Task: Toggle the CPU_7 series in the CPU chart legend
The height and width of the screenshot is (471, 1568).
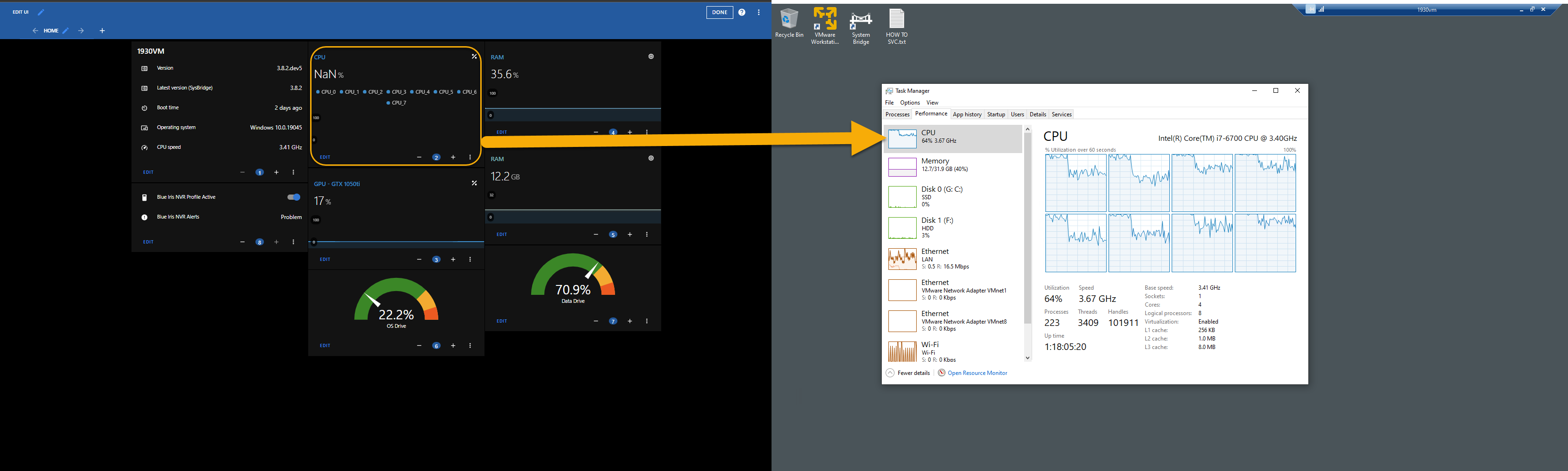Action: click(396, 102)
